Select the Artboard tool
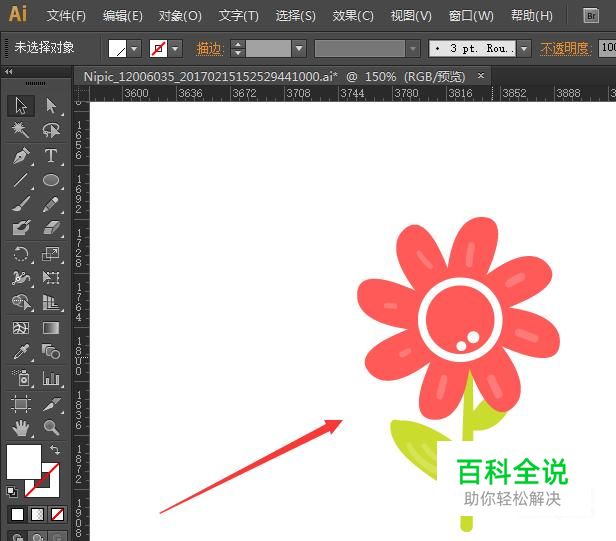Image resolution: width=616 pixels, height=541 pixels. click(x=21, y=403)
